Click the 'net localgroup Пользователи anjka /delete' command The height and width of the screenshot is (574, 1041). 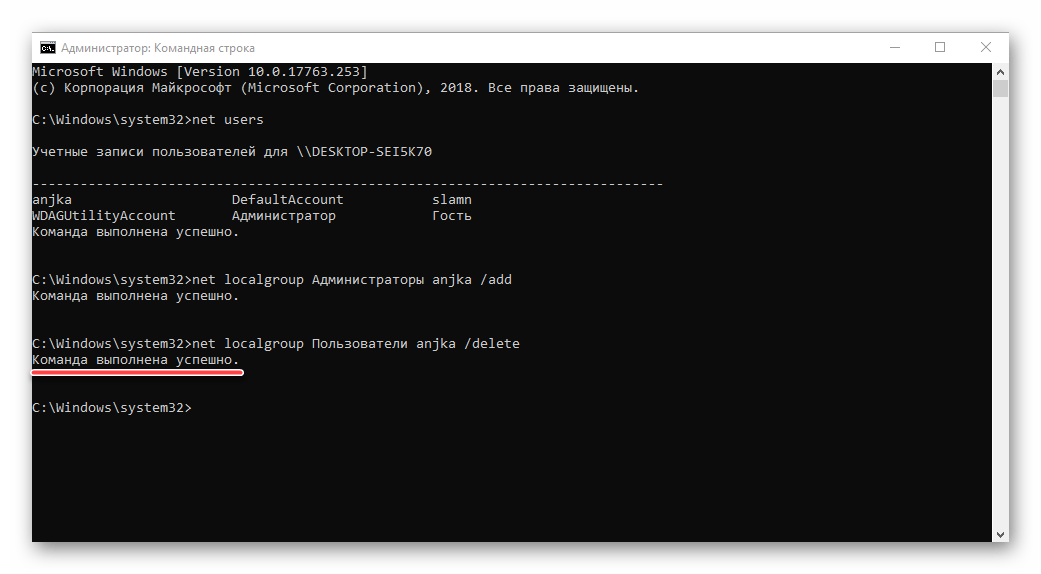pos(356,344)
